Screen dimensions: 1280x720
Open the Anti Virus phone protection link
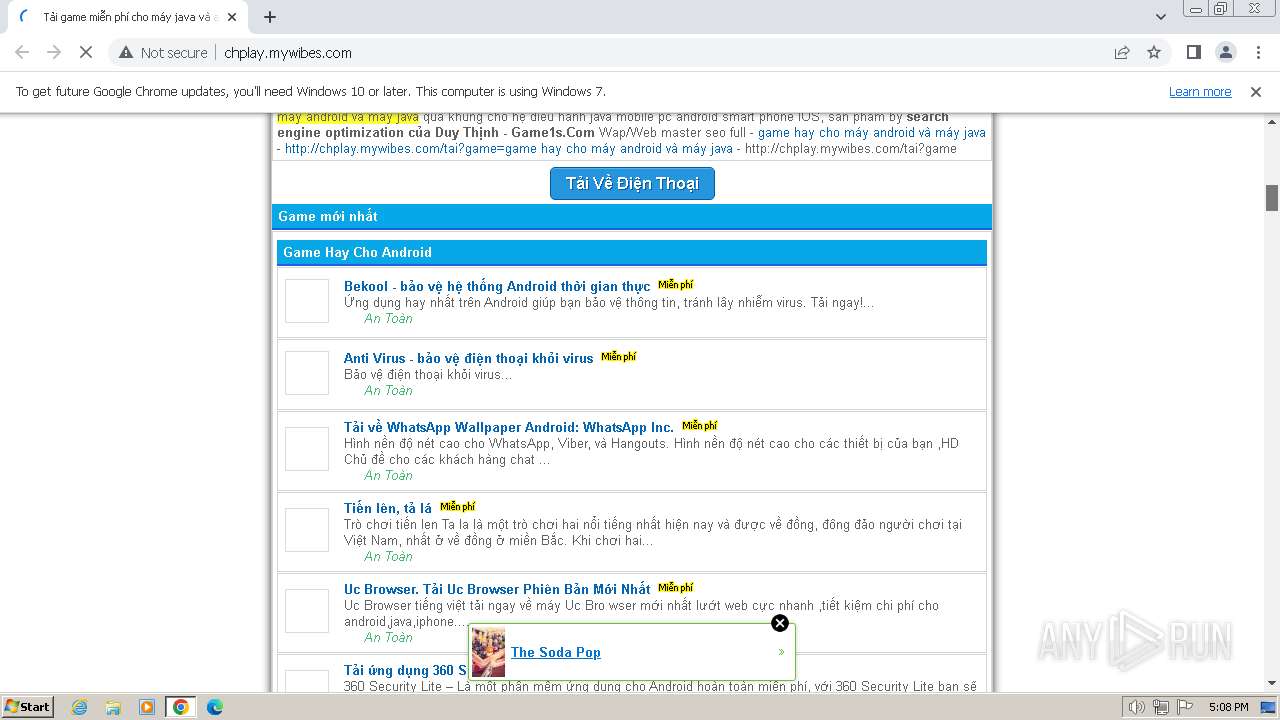(x=469, y=358)
